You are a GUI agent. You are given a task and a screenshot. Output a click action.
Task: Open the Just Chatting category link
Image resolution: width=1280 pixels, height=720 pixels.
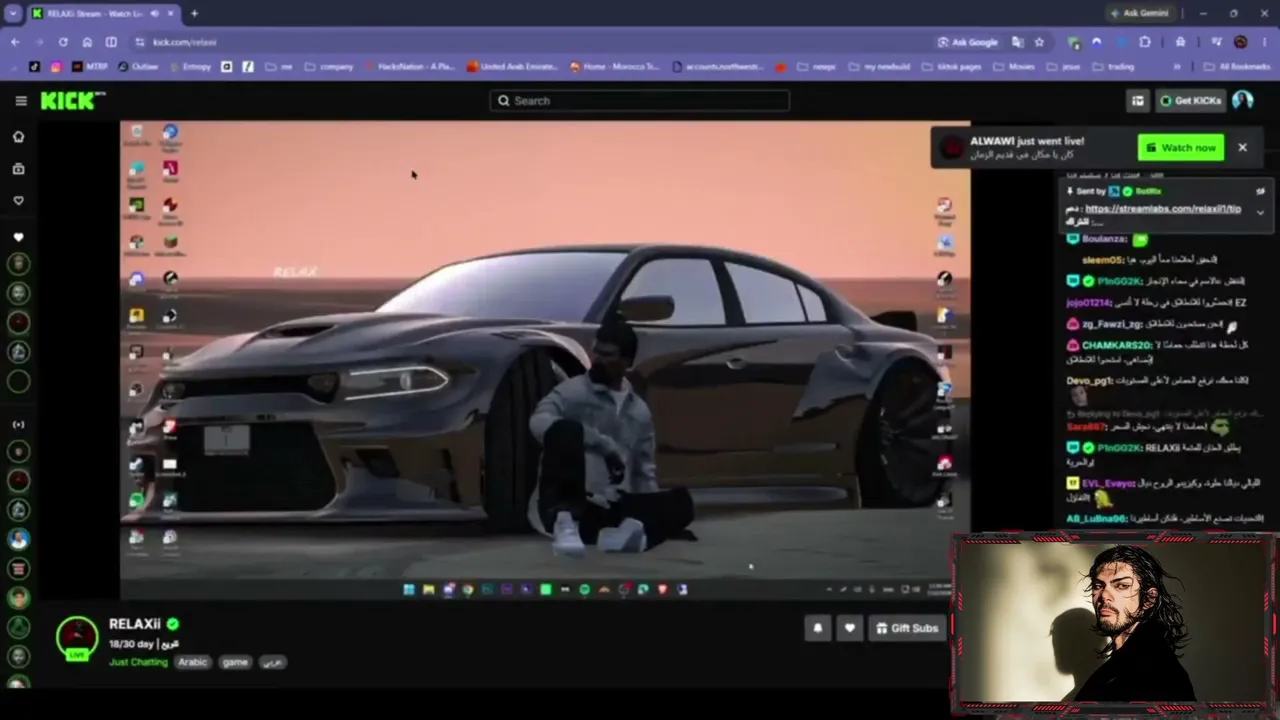point(138,662)
